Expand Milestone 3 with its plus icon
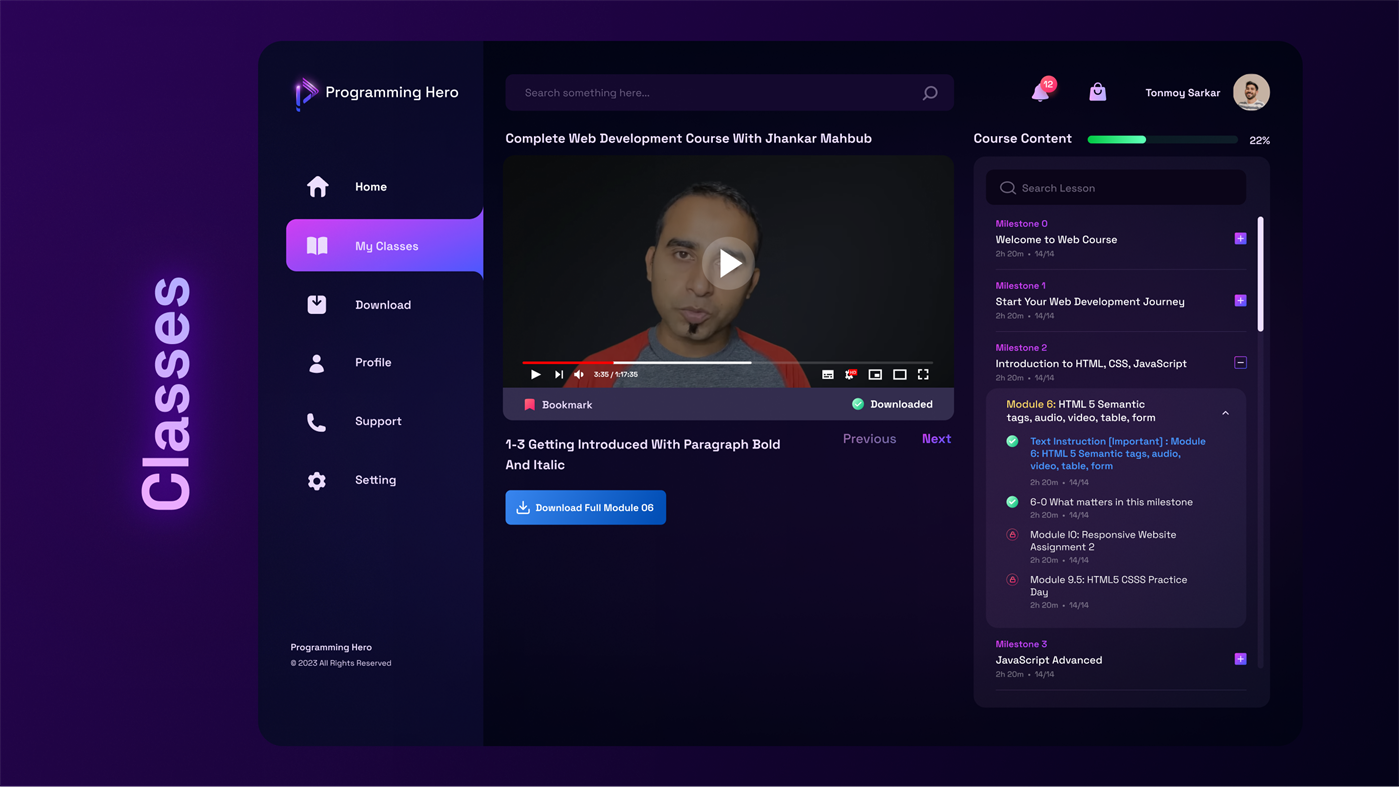1399x787 pixels. point(1240,659)
